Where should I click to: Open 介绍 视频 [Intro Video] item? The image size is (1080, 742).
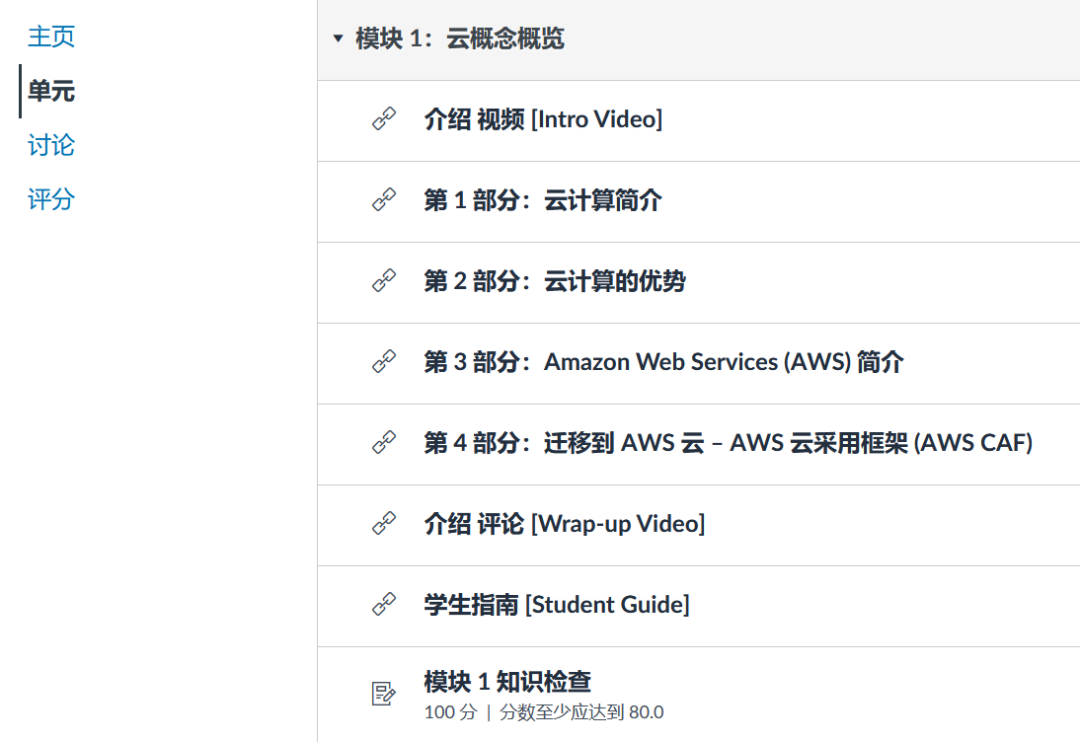pyautogui.click(x=543, y=119)
